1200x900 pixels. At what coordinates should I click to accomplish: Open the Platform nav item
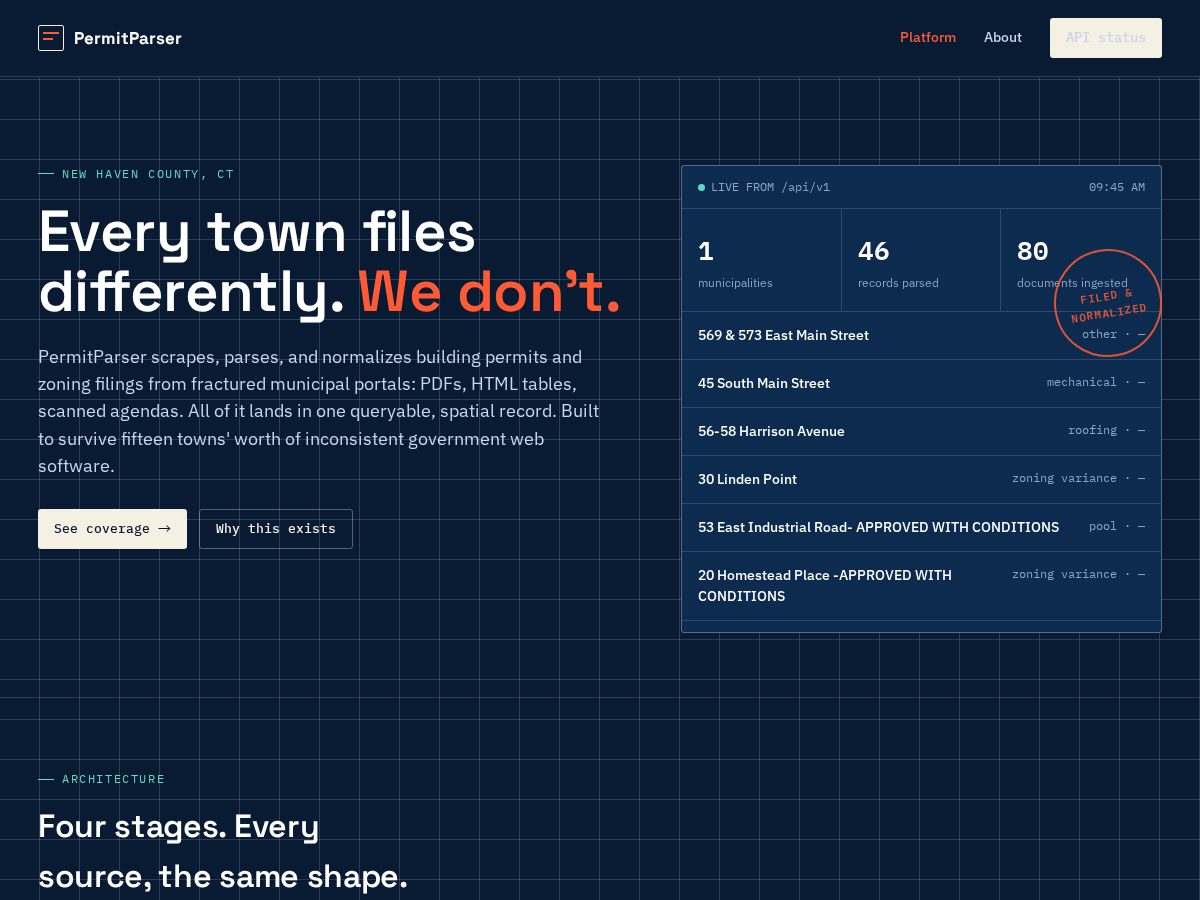point(928,37)
